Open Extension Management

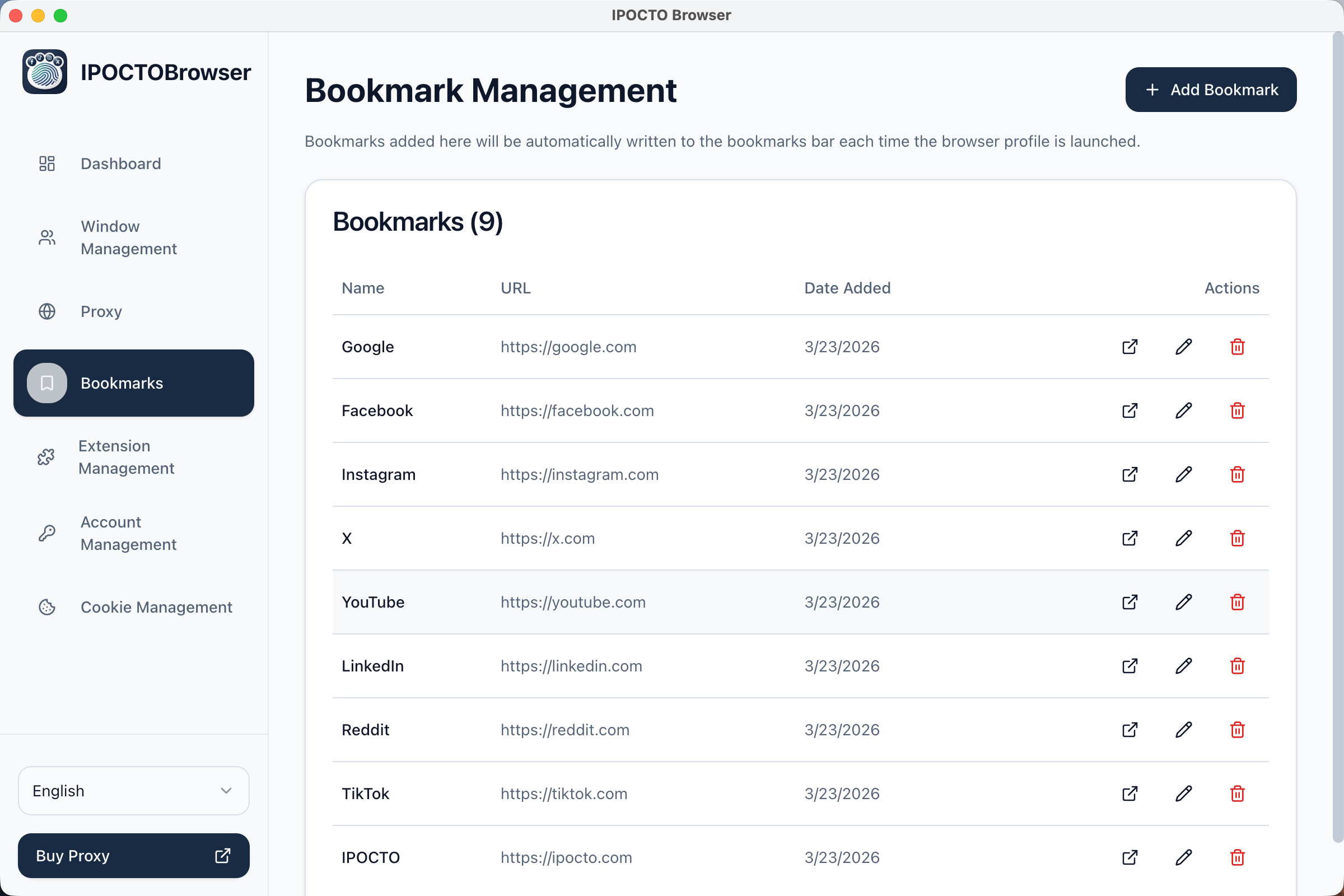click(x=134, y=457)
